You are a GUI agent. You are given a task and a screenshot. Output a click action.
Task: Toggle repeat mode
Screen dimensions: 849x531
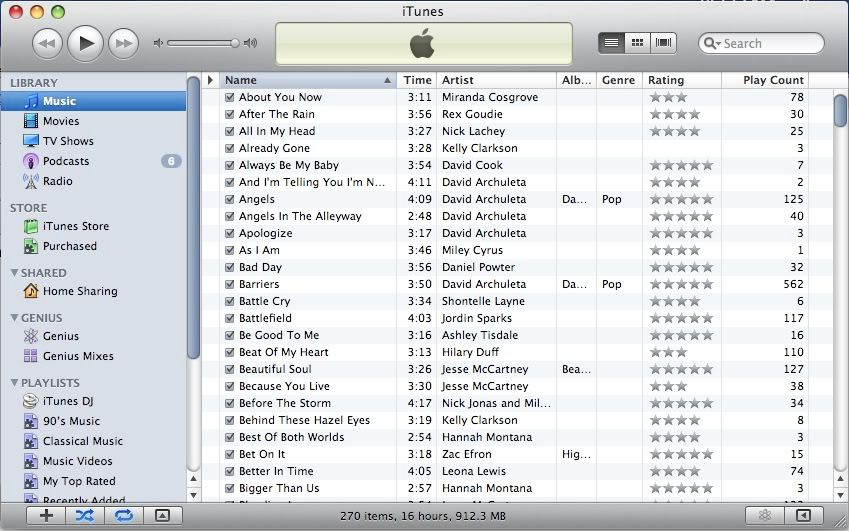[x=123, y=516]
